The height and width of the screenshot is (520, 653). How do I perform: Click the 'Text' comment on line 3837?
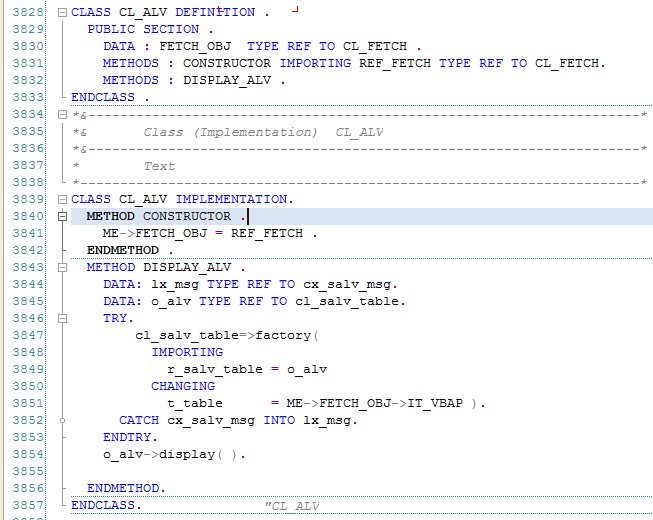(159, 166)
